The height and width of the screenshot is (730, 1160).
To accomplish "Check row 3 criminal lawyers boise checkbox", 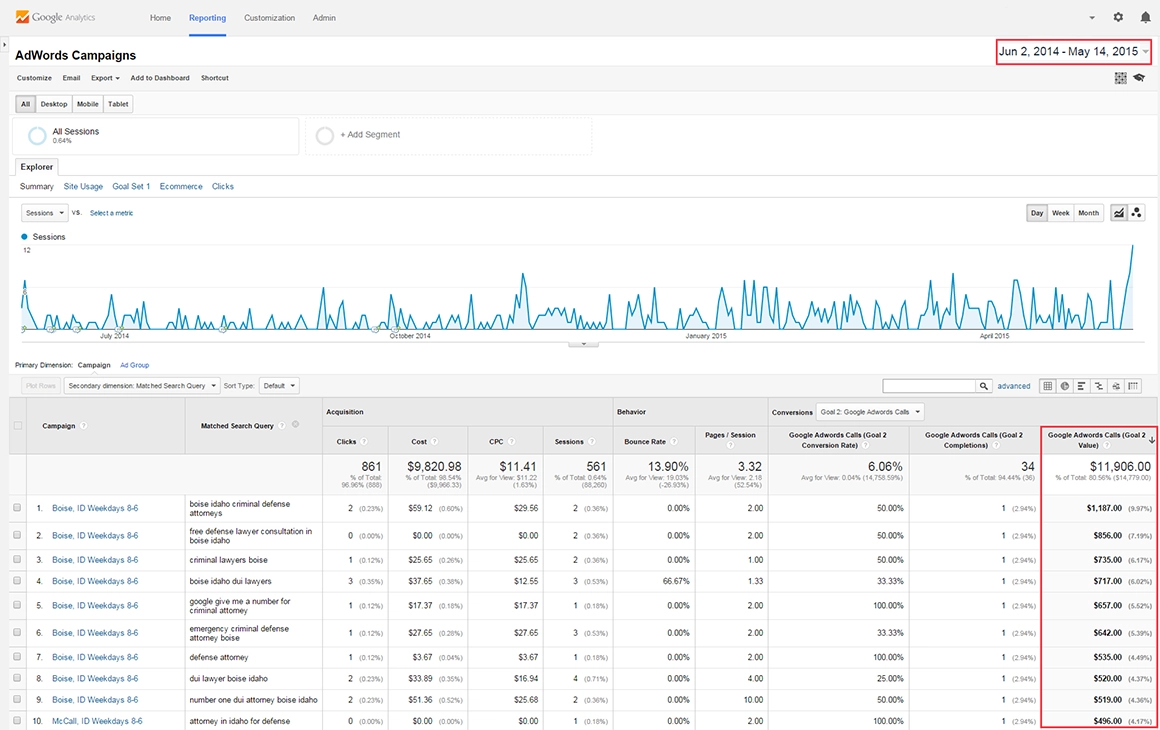I will [17, 560].
